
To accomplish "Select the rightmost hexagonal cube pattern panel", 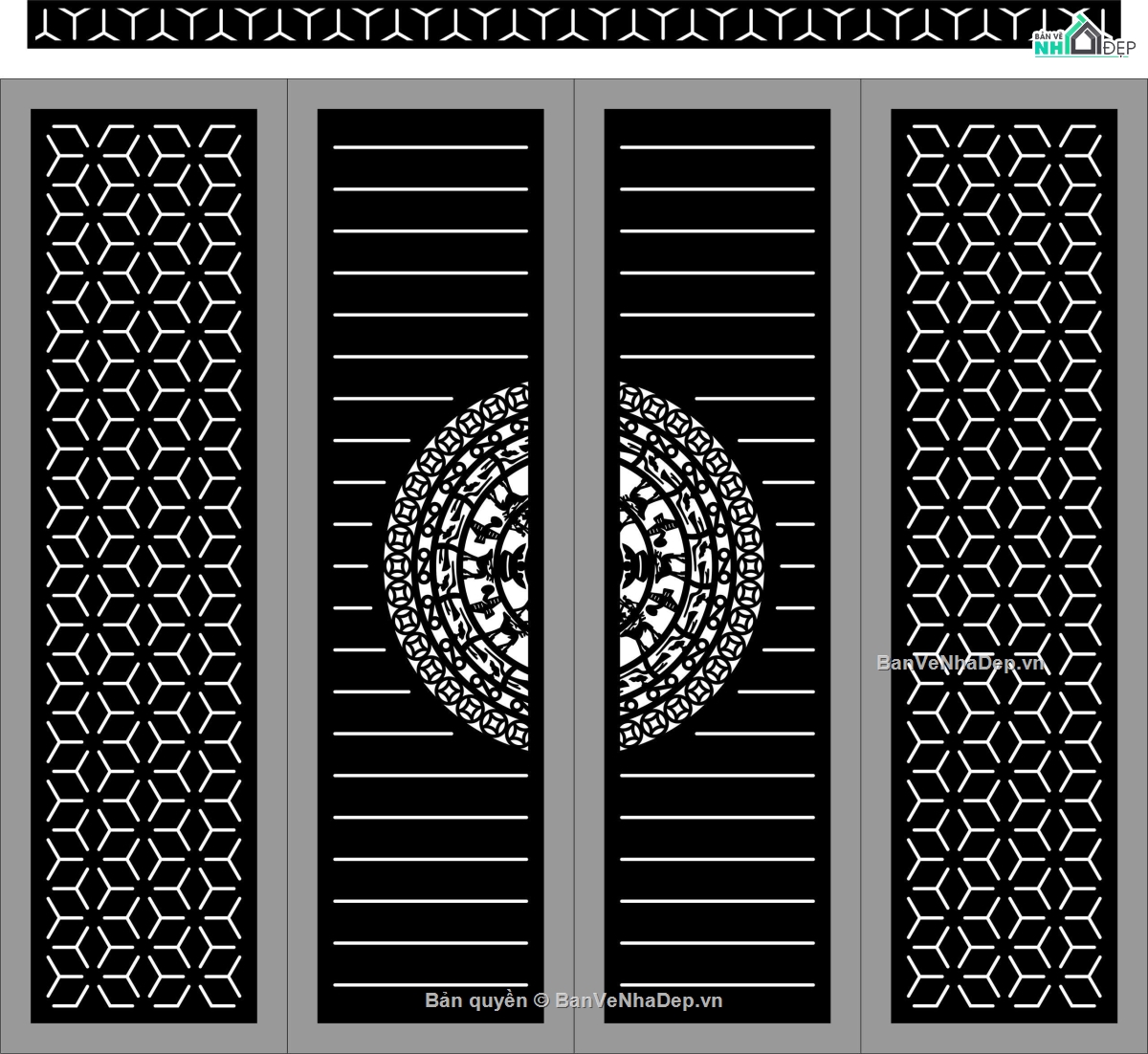I will pyautogui.click(x=1004, y=566).
